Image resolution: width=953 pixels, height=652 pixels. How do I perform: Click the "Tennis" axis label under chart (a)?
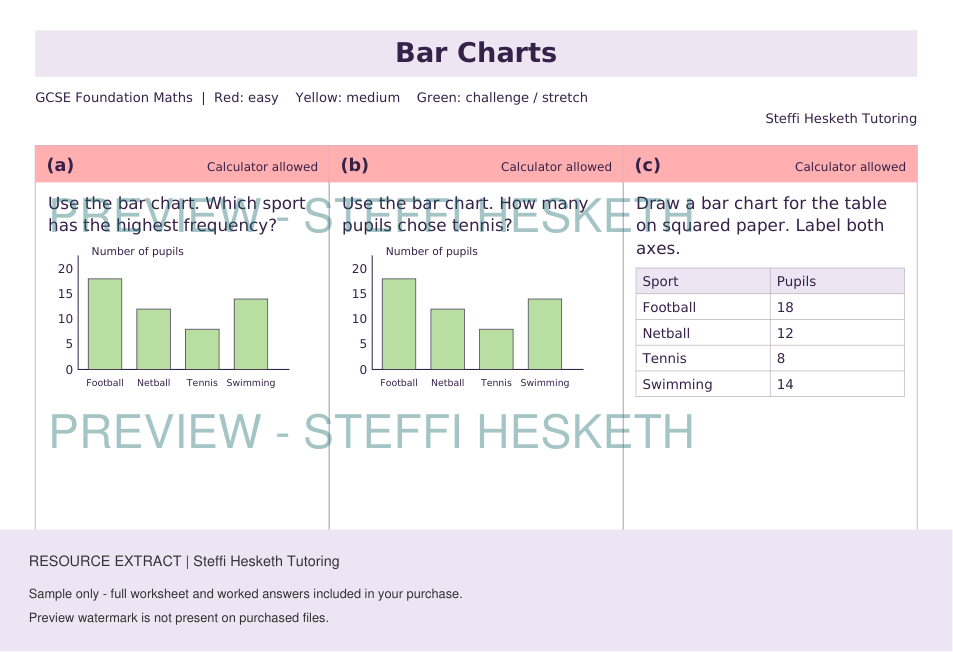202,383
